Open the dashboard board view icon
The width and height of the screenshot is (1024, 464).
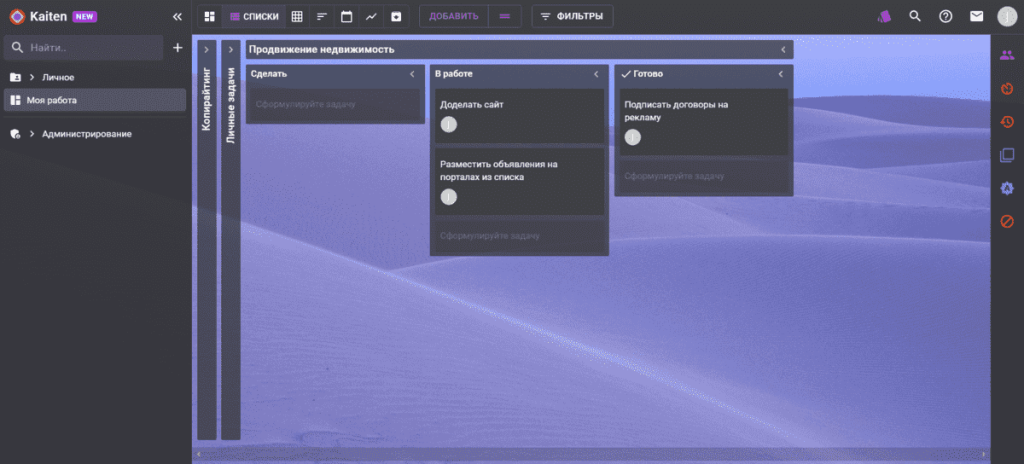[x=210, y=16]
